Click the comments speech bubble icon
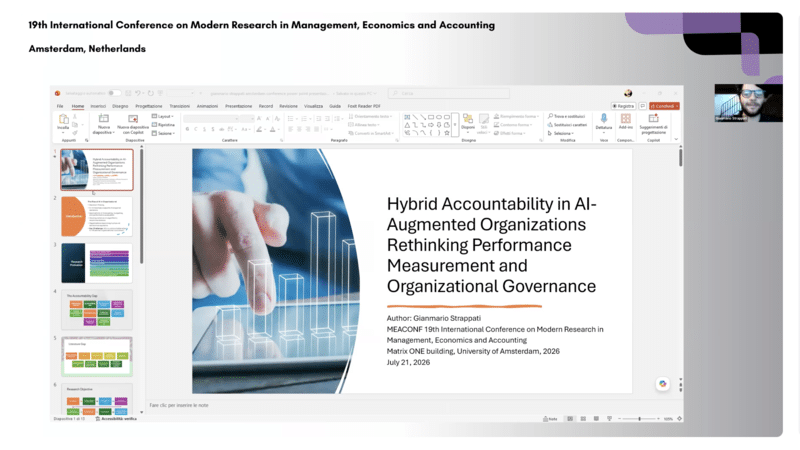 642,106
